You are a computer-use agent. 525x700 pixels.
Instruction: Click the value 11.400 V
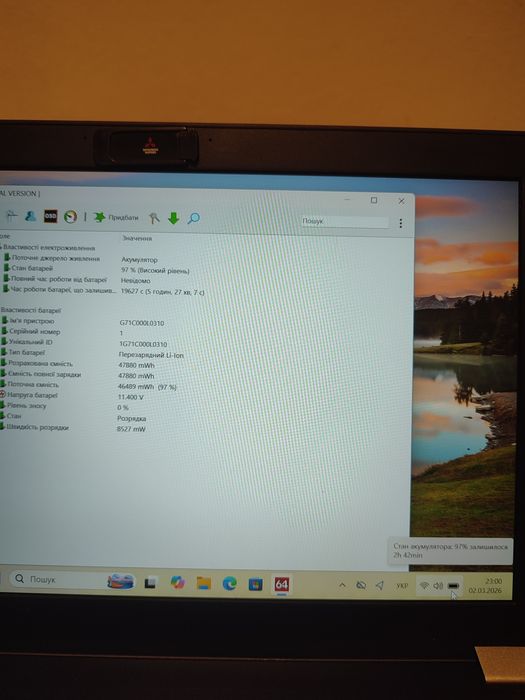point(130,397)
